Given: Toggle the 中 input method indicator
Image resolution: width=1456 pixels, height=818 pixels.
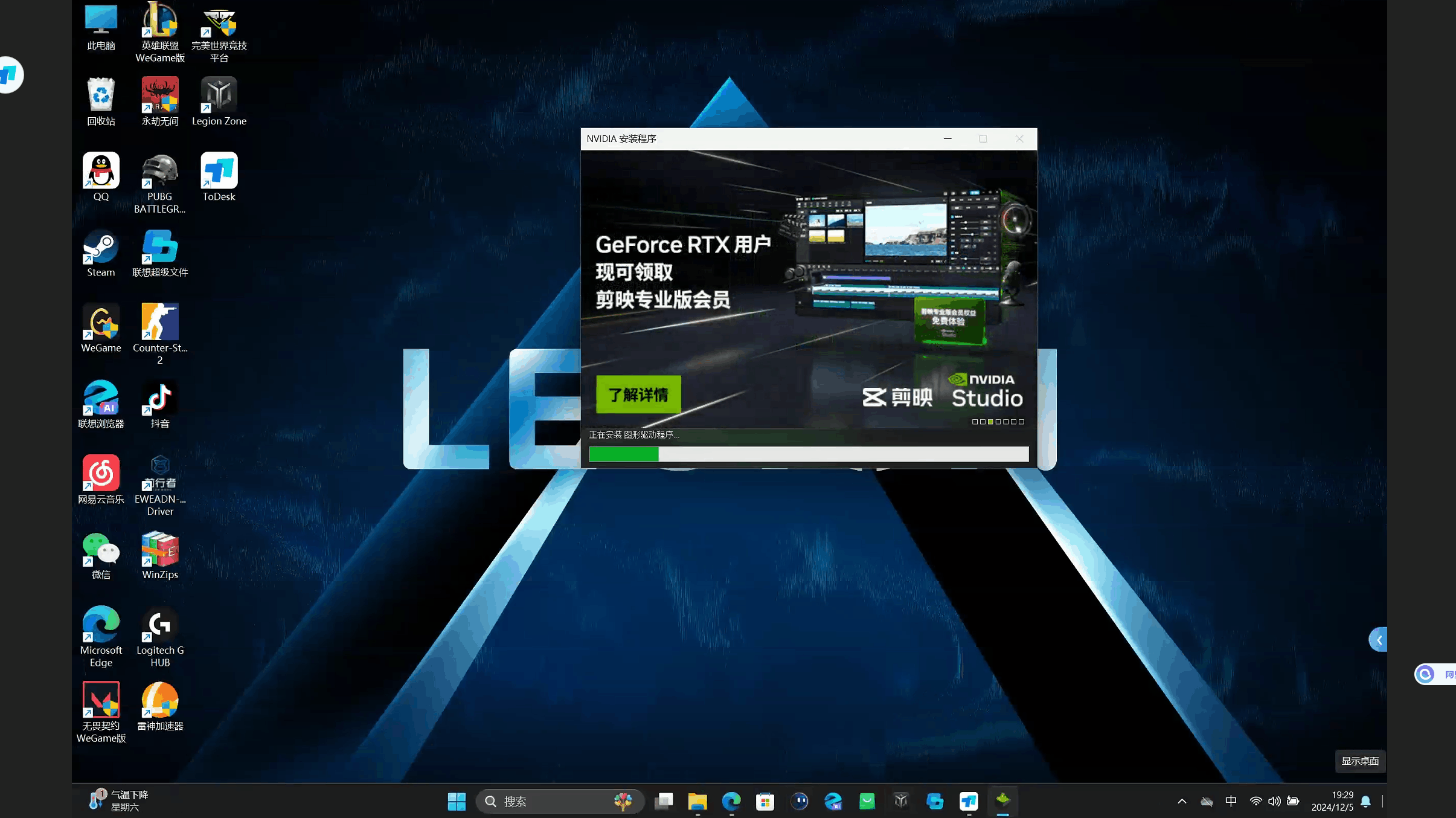Looking at the screenshot, I should pyautogui.click(x=1231, y=801).
